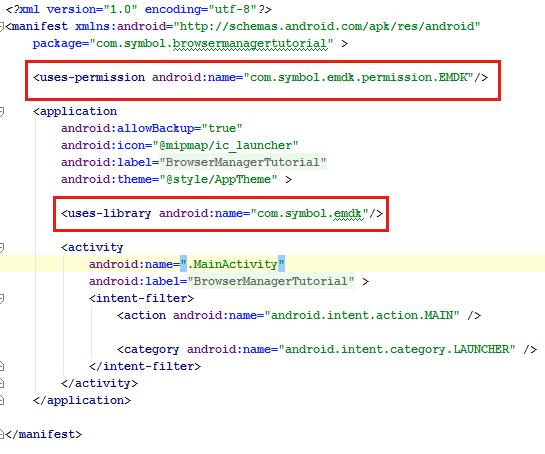Collapse the application tag fold marker
This screenshot has width=545, height=454.
pos(1,112)
